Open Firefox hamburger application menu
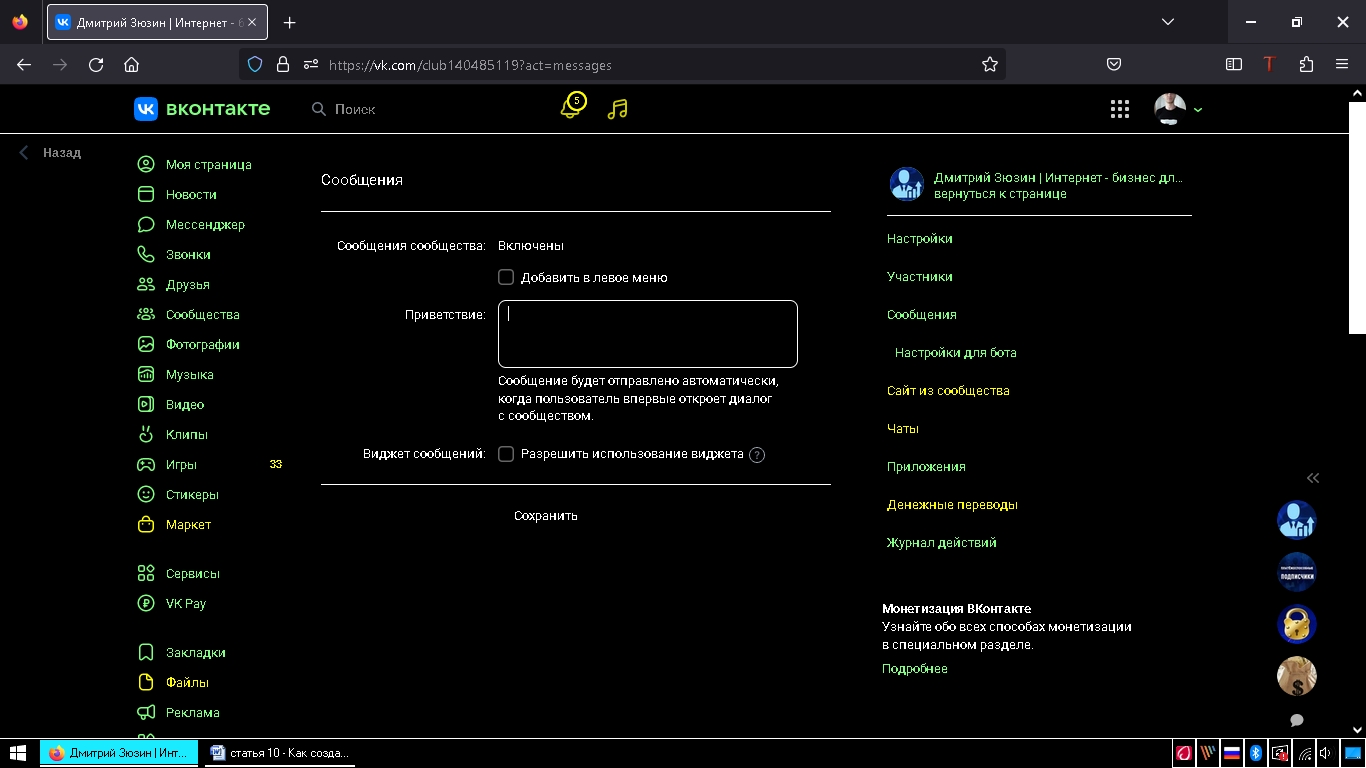The width and height of the screenshot is (1366, 768). click(1342, 64)
